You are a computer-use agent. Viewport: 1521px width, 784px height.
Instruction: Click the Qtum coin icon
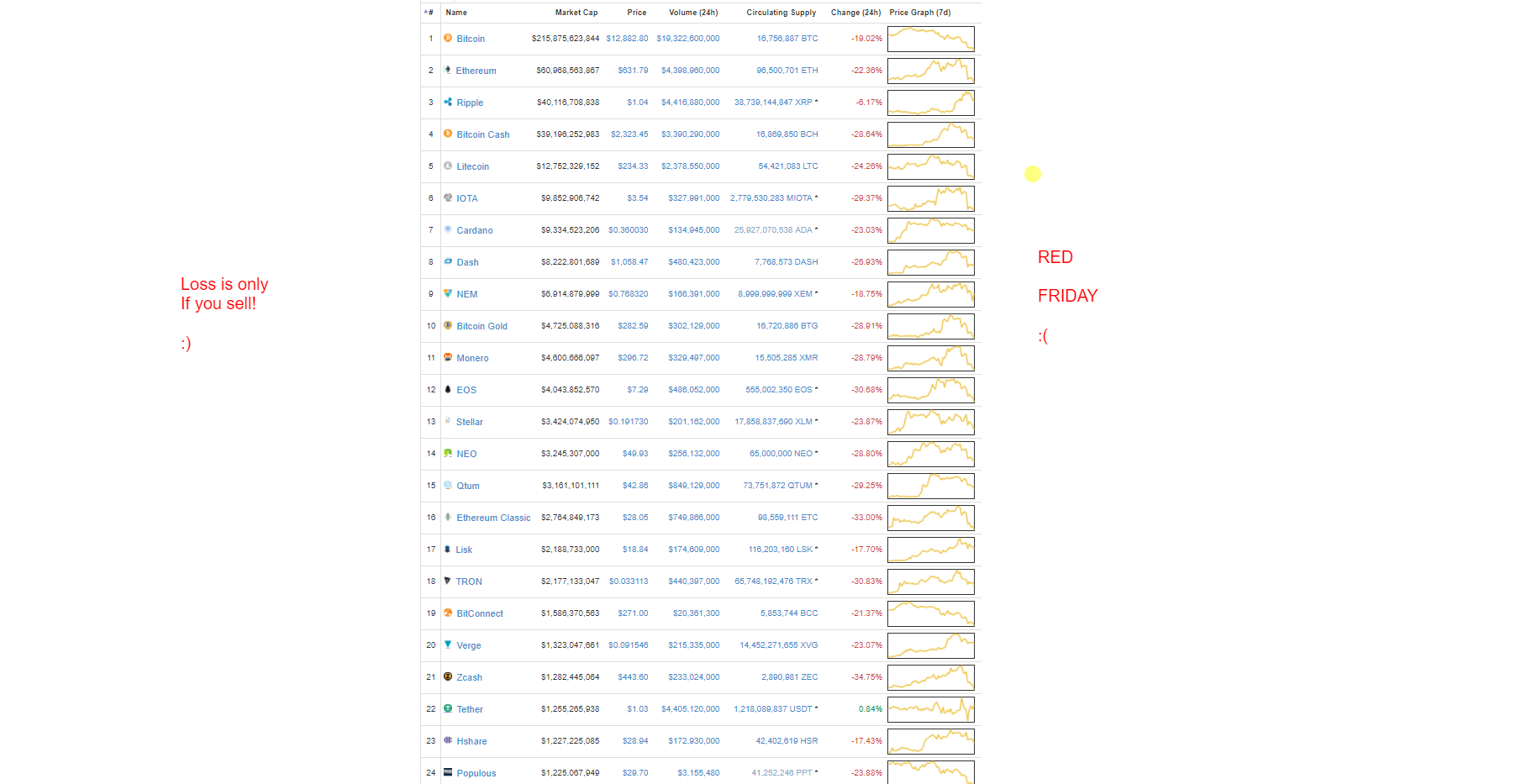click(448, 485)
